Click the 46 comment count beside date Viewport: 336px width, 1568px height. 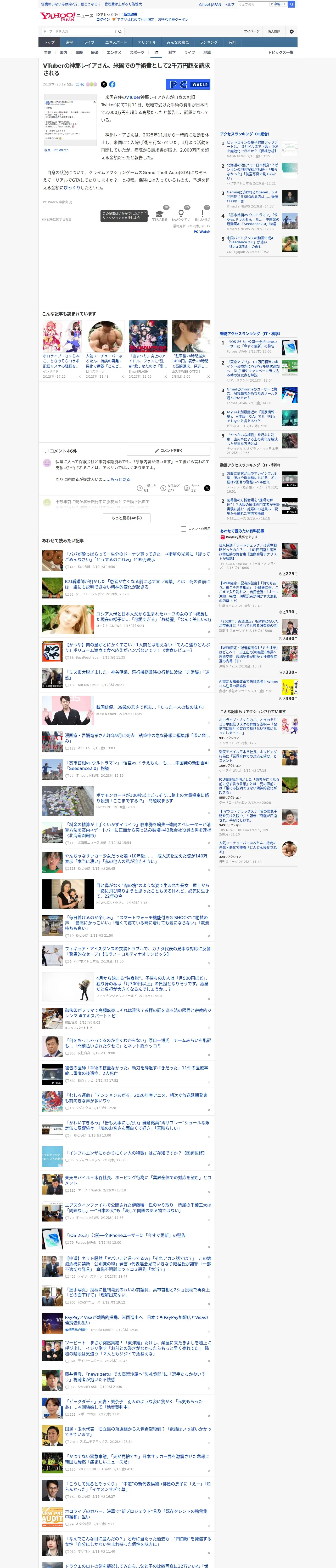pyautogui.click(x=80, y=85)
